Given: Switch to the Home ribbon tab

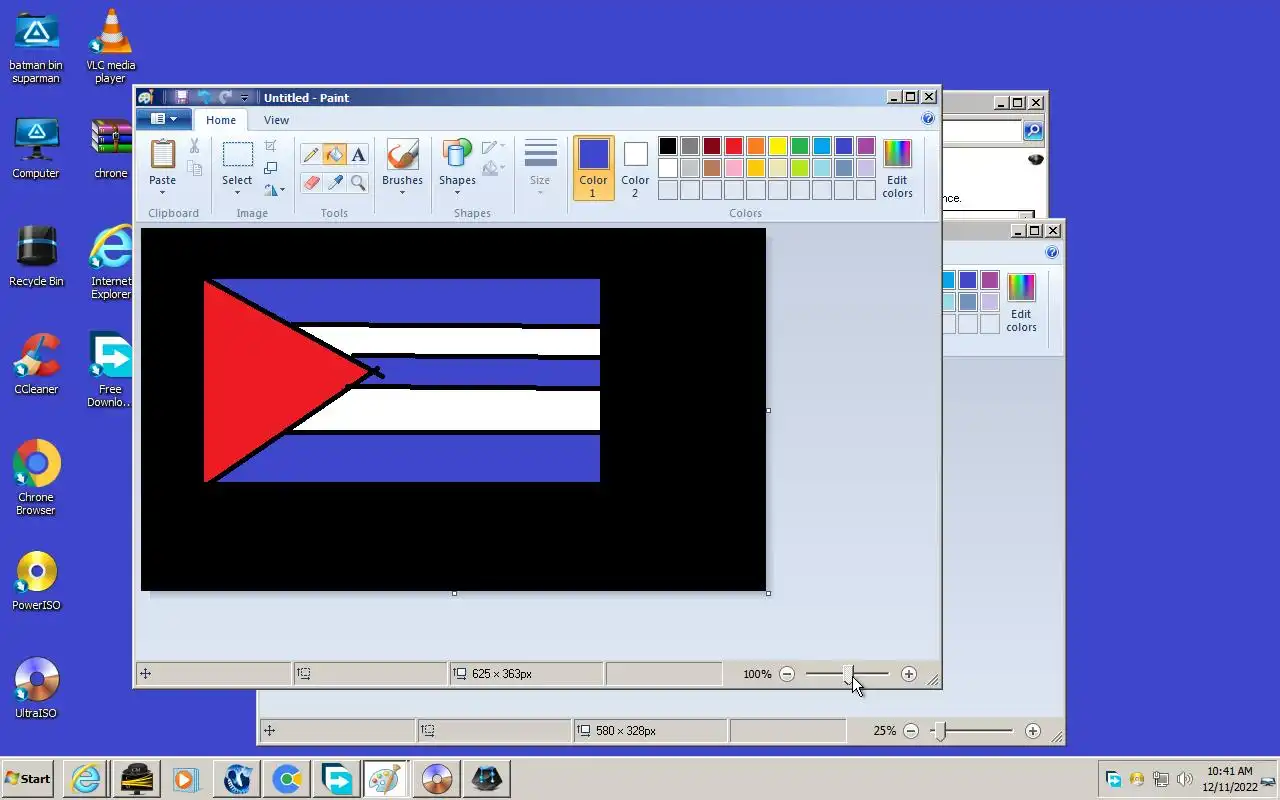Looking at the screenshot, I should [x=221, y=120].
